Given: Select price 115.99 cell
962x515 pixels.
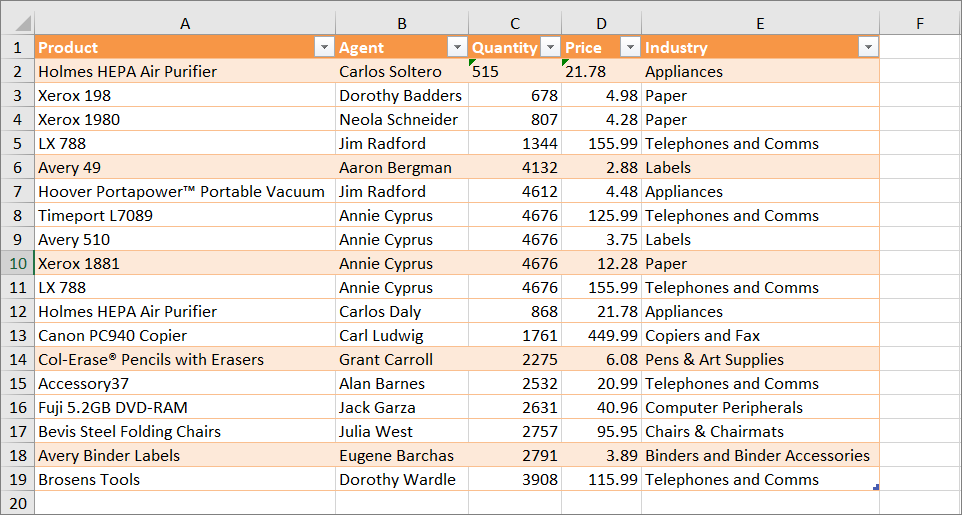Looking at the screenshot, I should tap(601, 479).
